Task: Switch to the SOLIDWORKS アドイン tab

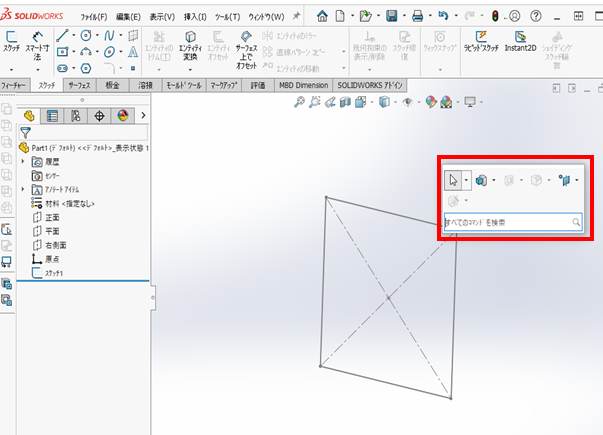Action: [x=370, y=85]
